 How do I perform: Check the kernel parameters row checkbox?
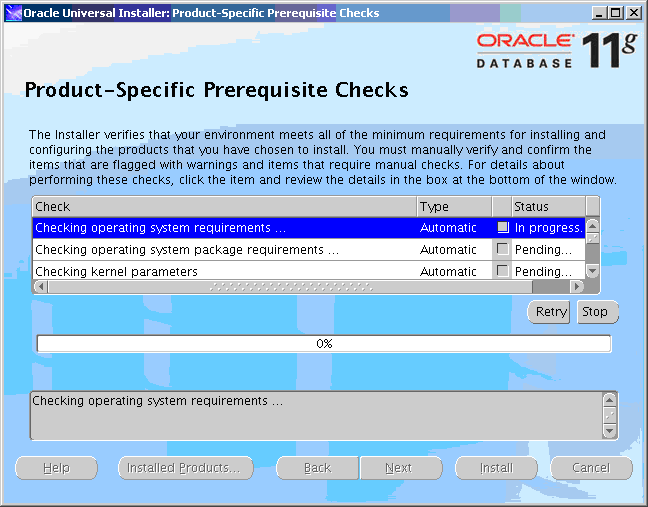click(503, 271)
